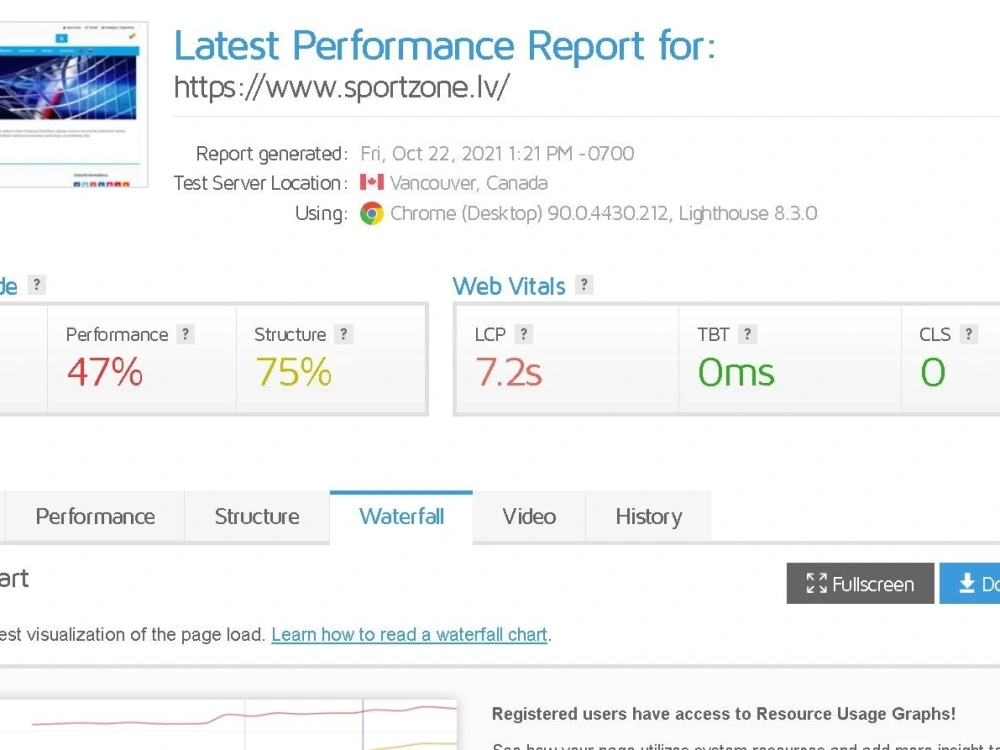This screenshot has height=750, width=1000.
Task: Click the https://www.sportzone.lv/ URL text
Action: point(341,87)
